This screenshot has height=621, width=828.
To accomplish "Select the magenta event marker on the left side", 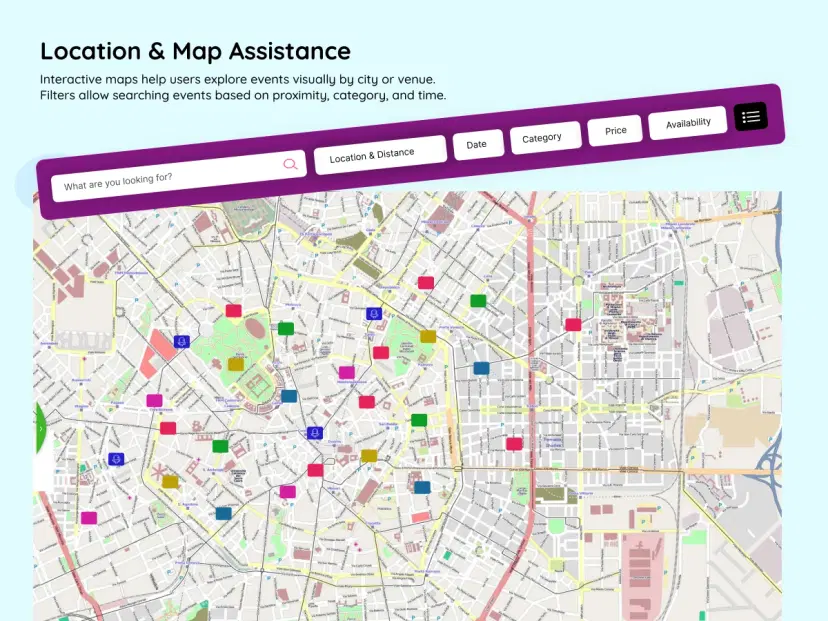I will pos(153,400).
